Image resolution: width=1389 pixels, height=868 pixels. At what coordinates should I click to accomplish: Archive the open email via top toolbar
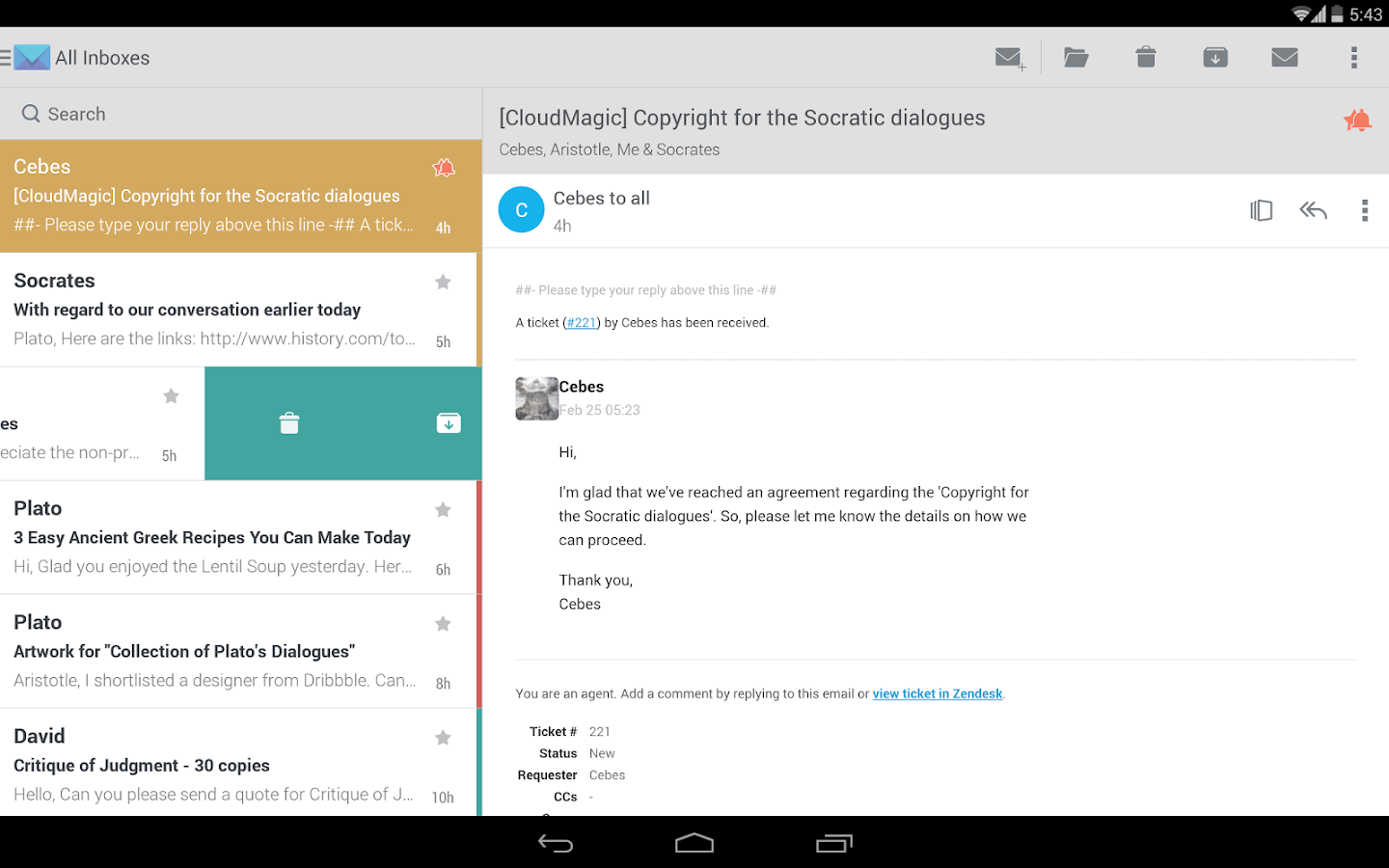point(1215,58)
